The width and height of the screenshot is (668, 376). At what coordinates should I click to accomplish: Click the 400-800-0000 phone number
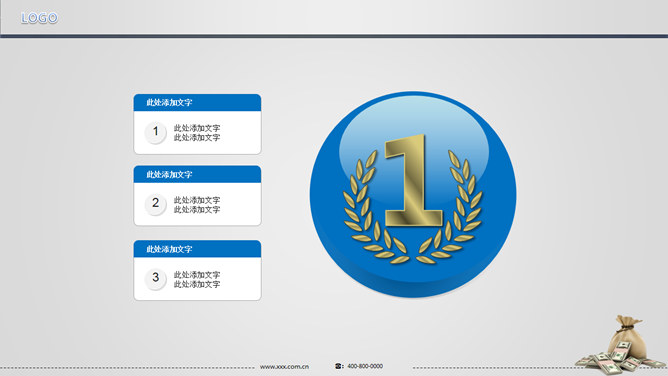pyautogui.click(x=365, y=366)
